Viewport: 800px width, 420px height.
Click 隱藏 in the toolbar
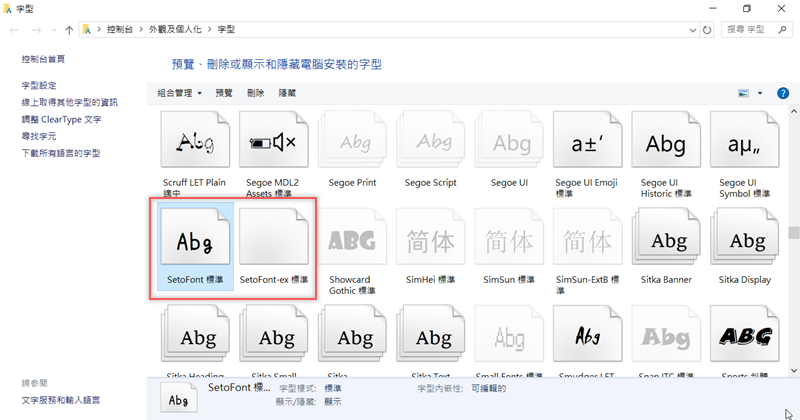pyautogui.click(x=287, y=93)
